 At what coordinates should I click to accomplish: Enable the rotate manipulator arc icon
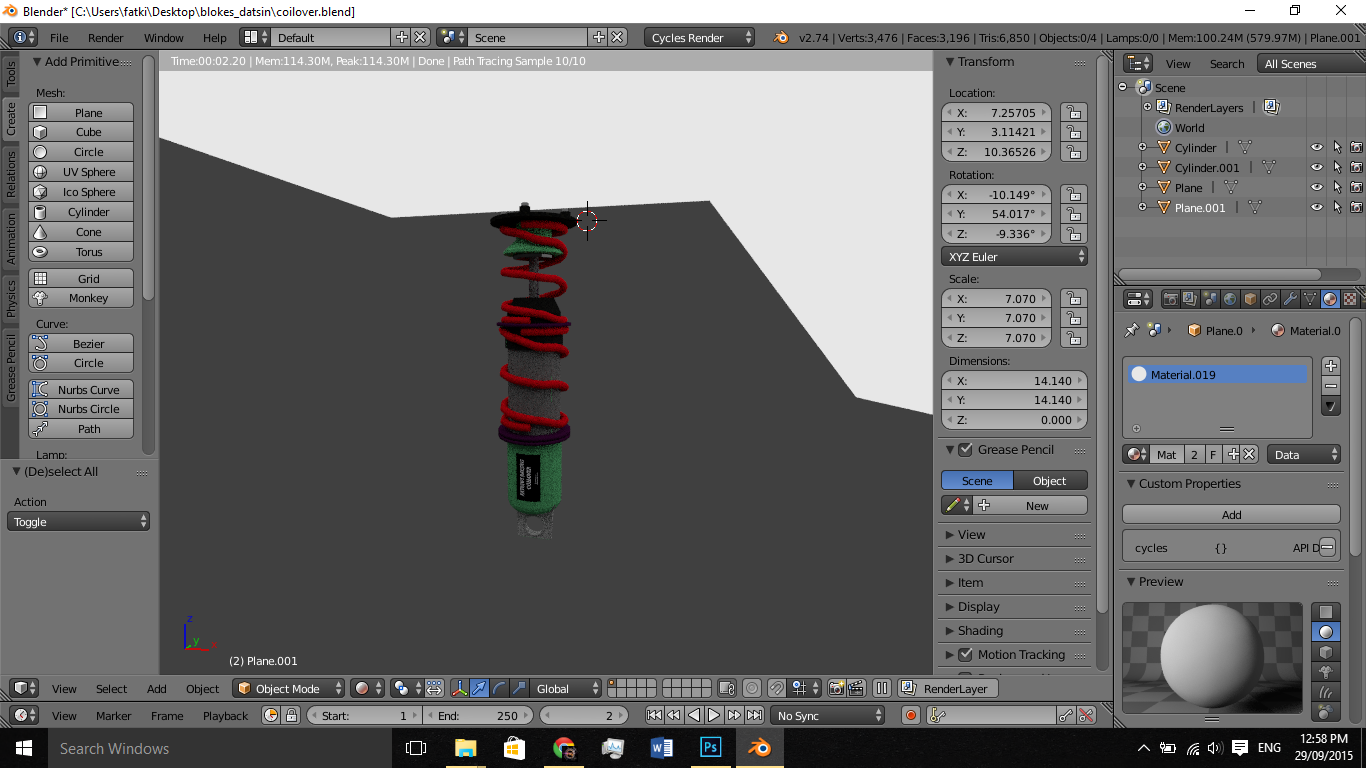point(499,688)
